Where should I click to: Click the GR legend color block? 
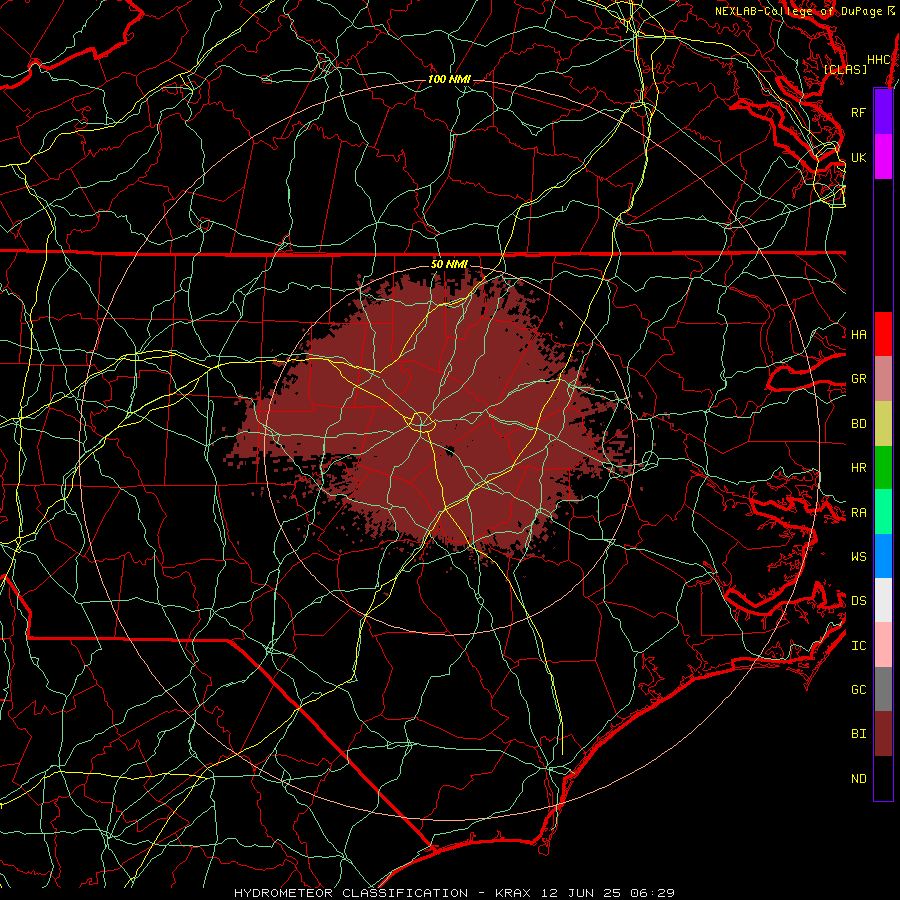883,378
